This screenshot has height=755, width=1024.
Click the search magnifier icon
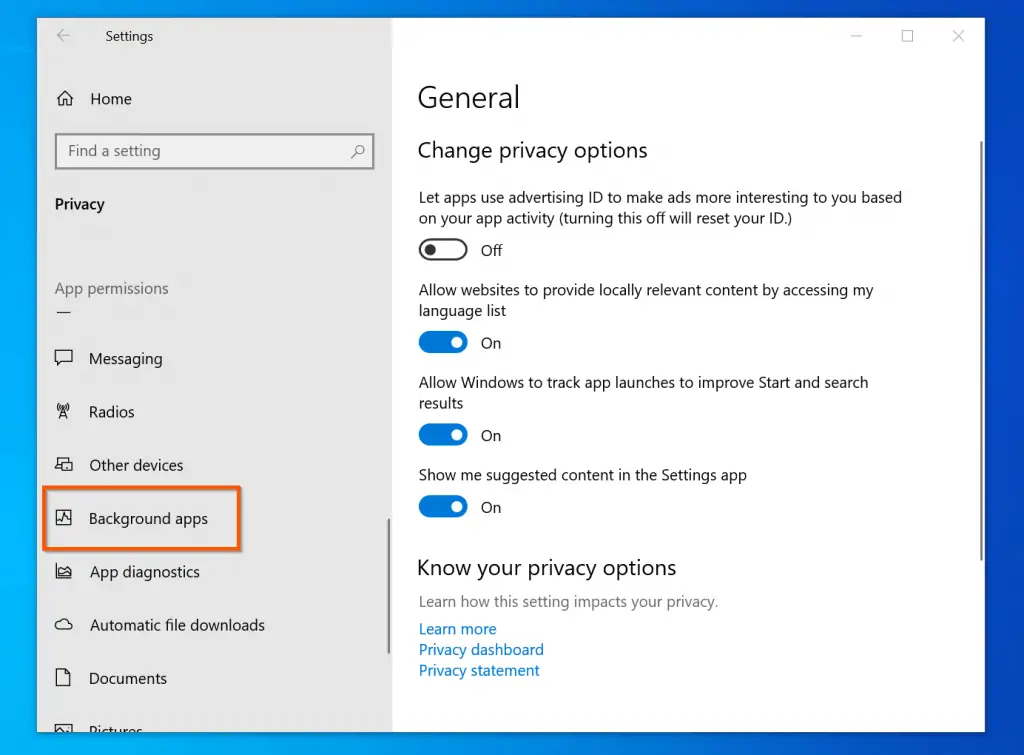click(x=357, y=151)
